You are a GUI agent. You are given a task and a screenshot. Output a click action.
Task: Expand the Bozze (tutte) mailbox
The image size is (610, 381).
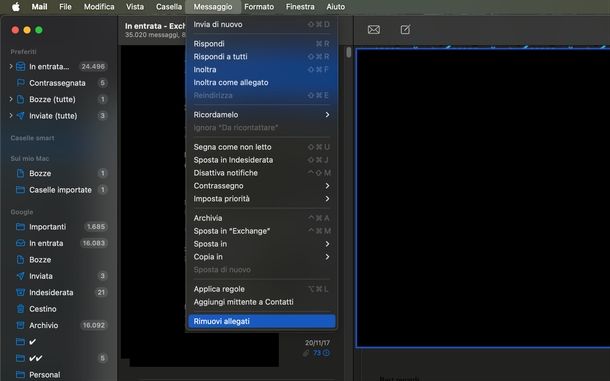(x=11, y=99)
